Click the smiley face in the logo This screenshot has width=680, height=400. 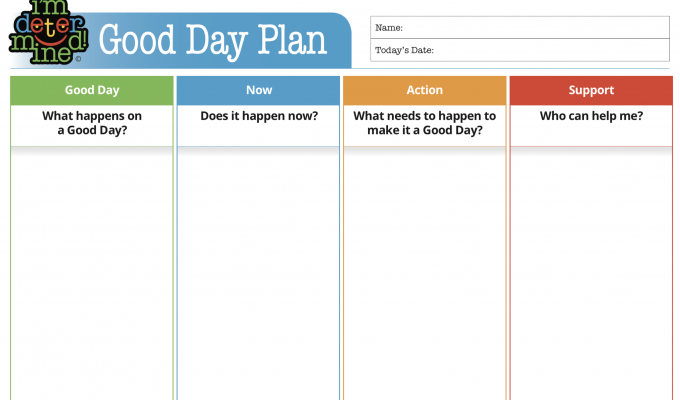point(49,34)
